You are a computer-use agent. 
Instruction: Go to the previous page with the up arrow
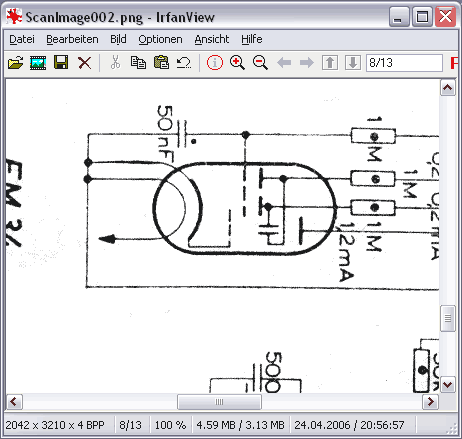tap(330, 63)
